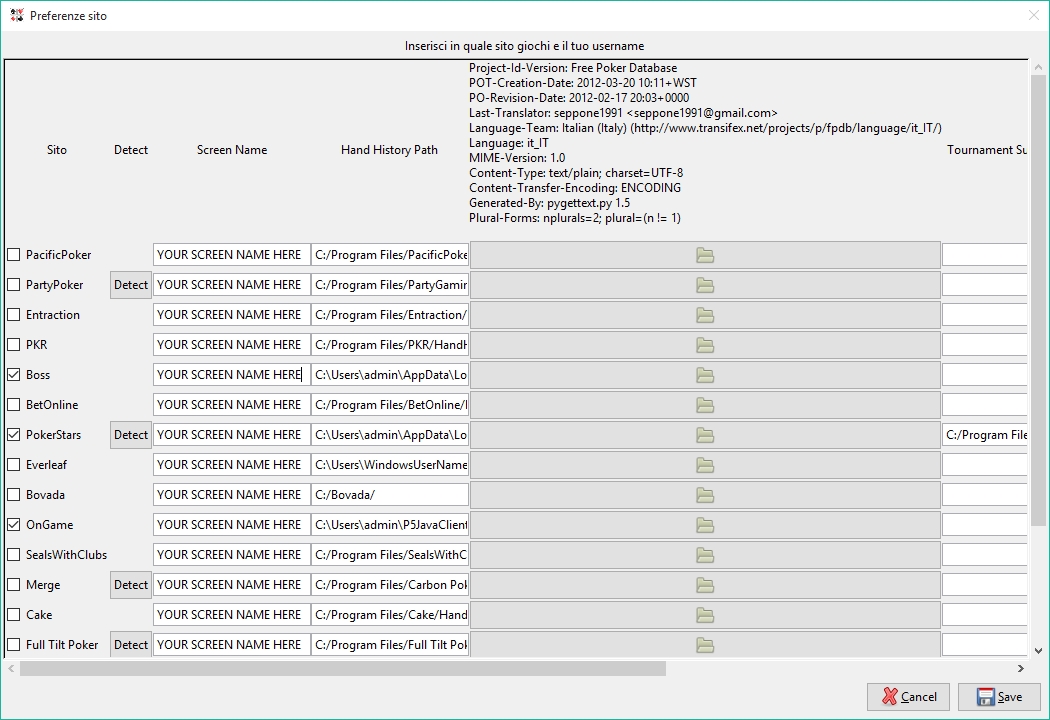
Task: Open folder browser for Boss row
Action: coord(705,375)
